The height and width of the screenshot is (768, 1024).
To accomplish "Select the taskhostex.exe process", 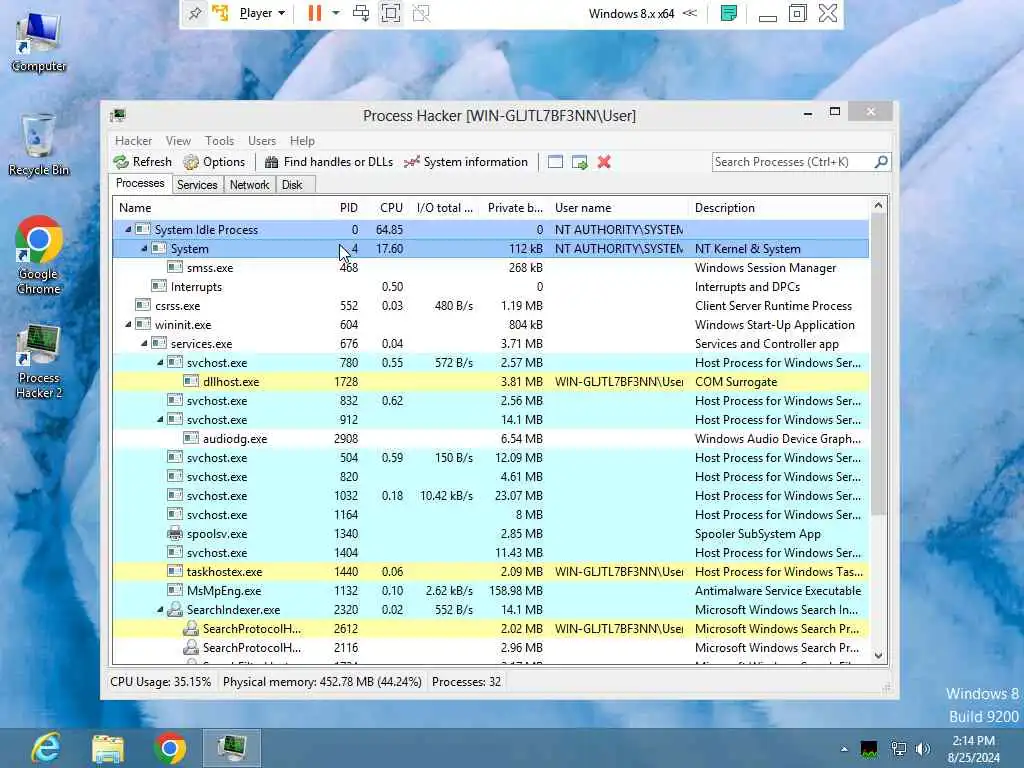I will [491, 571].
